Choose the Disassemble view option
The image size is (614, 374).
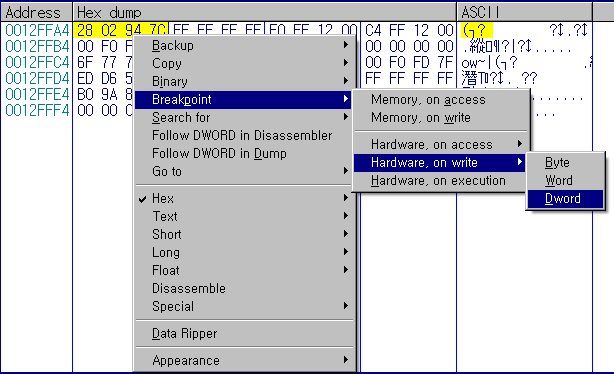pos(245,289)
